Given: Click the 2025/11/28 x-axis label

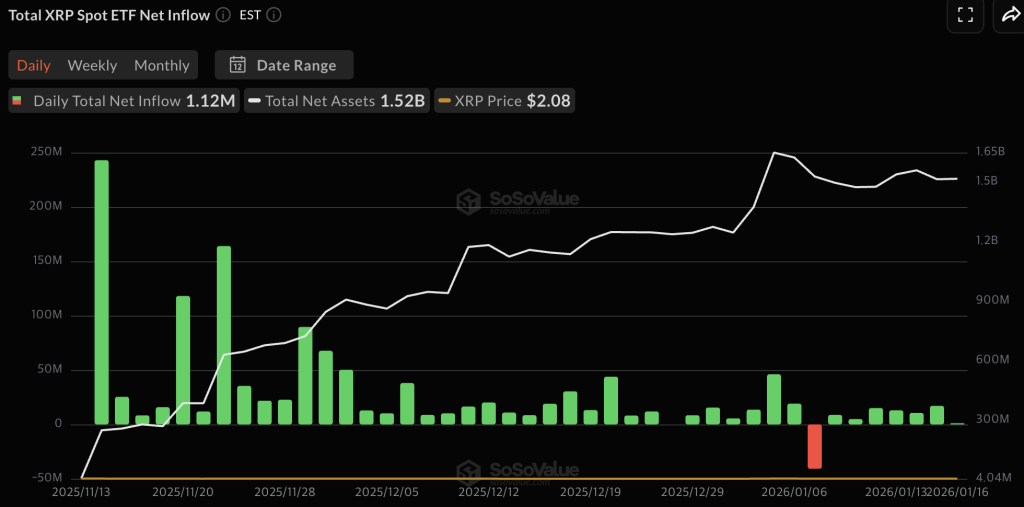Looking at the screenshot, I should pos(283,491).
